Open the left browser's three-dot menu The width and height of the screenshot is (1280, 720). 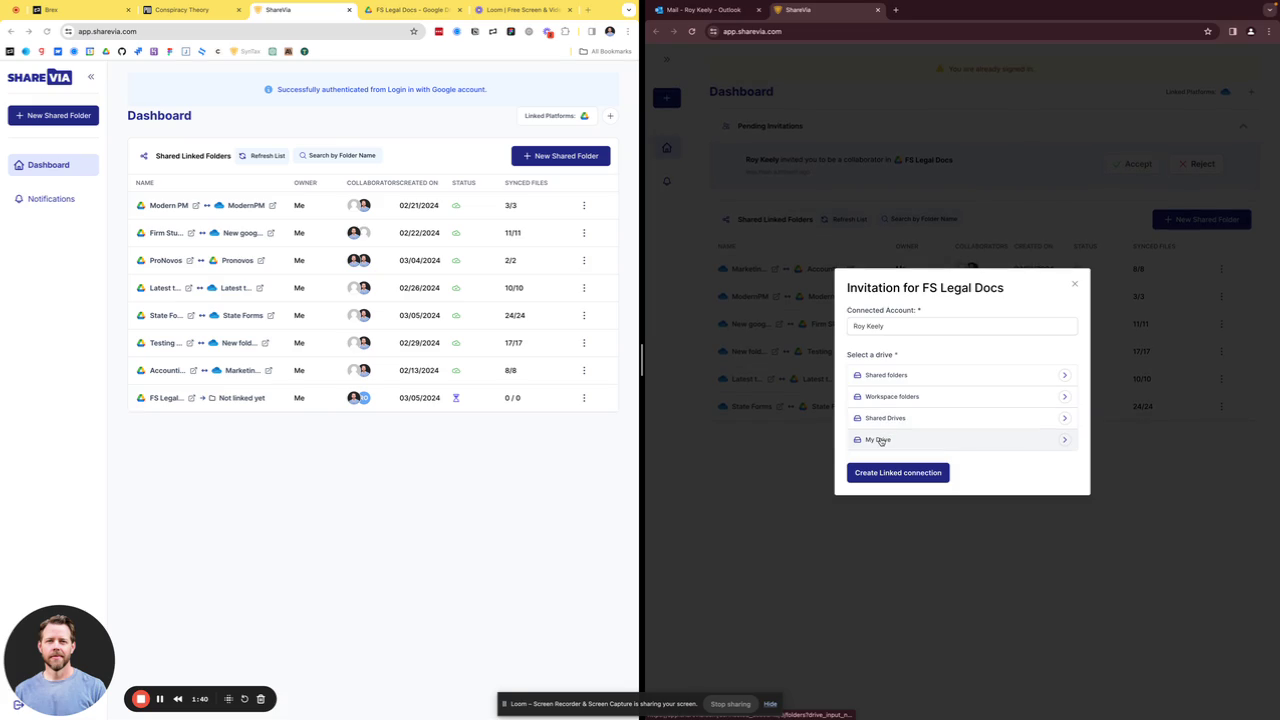coord(628,31)
